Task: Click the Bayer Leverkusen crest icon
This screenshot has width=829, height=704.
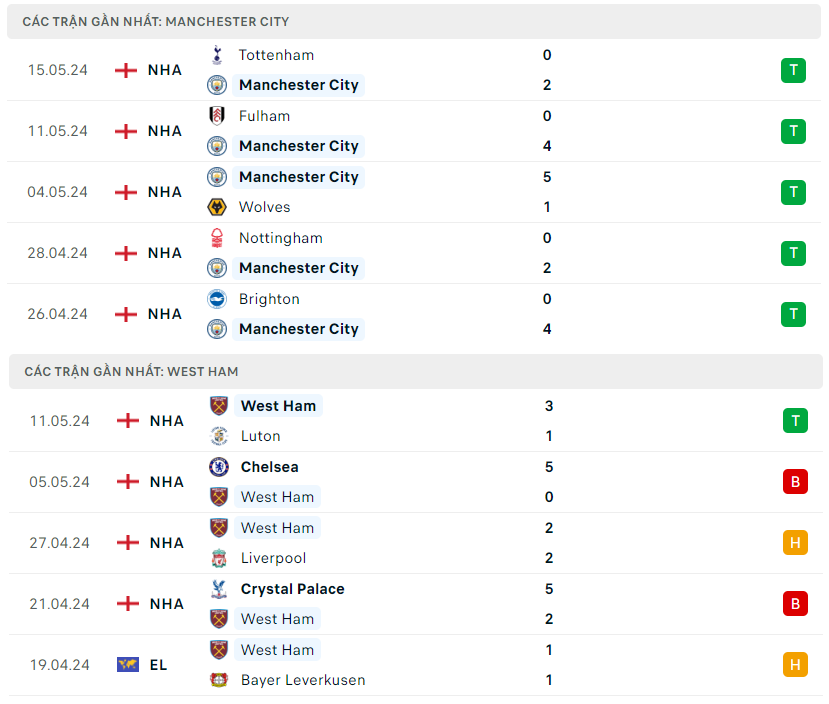Action: coord(219,680)
